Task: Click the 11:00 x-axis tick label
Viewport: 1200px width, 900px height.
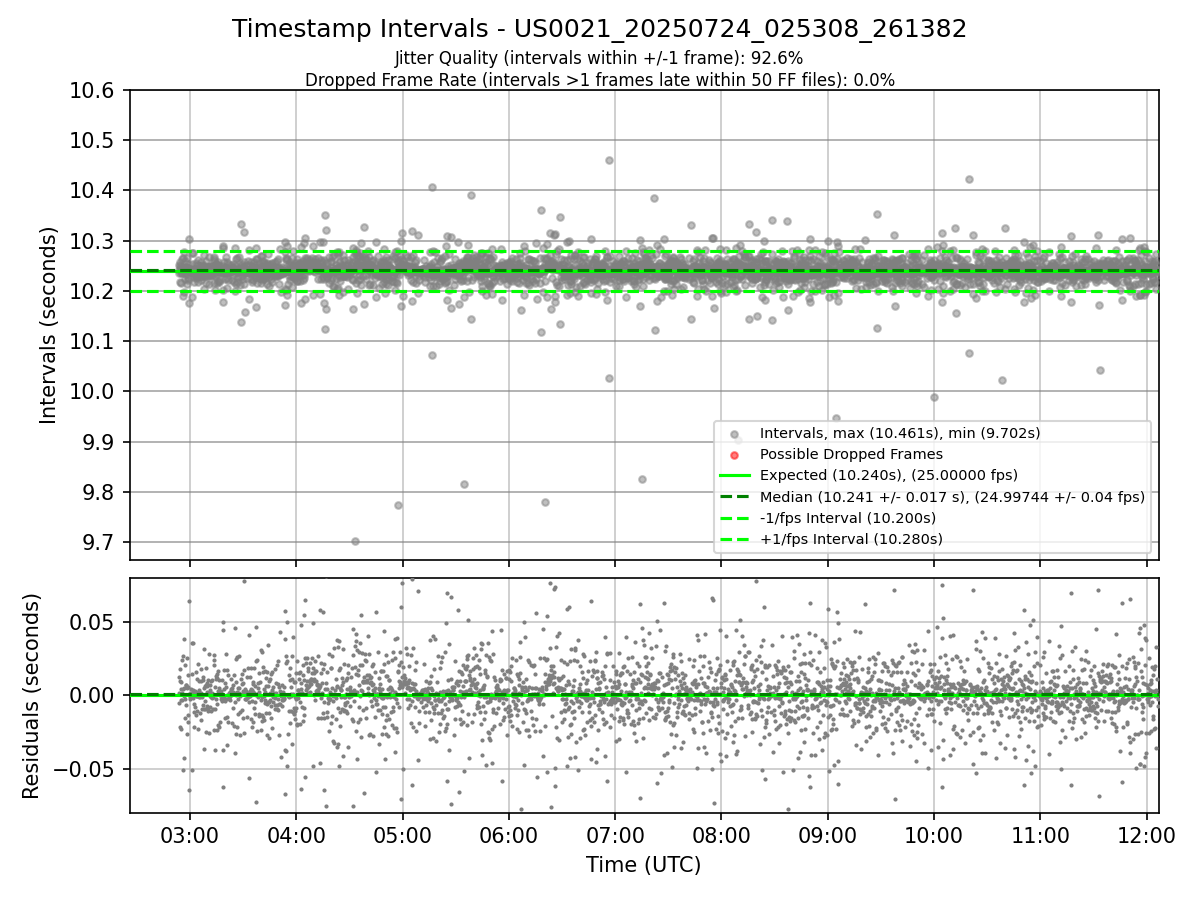Action: click(x=1040, y=834)
